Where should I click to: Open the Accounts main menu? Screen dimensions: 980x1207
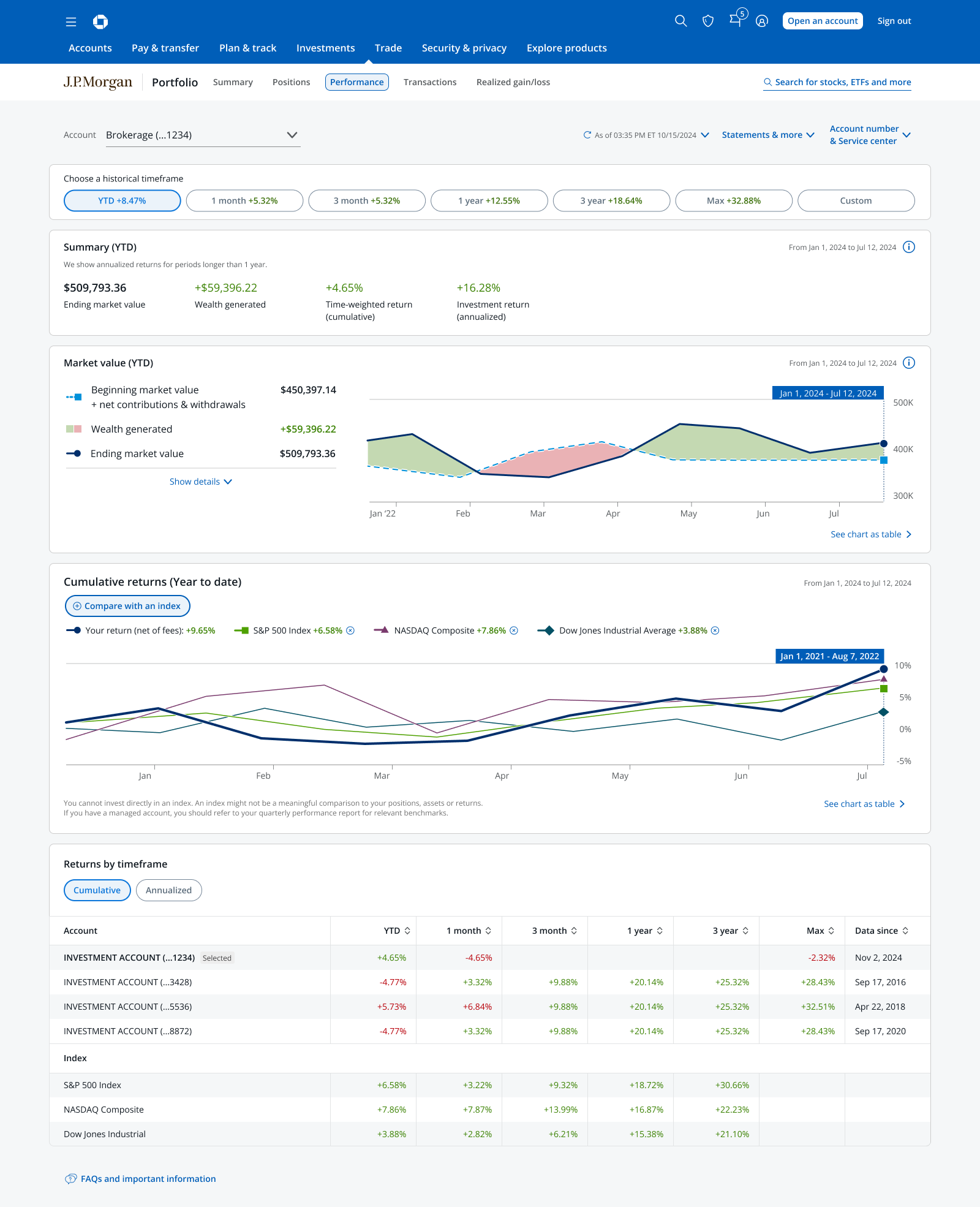point(90,48)
